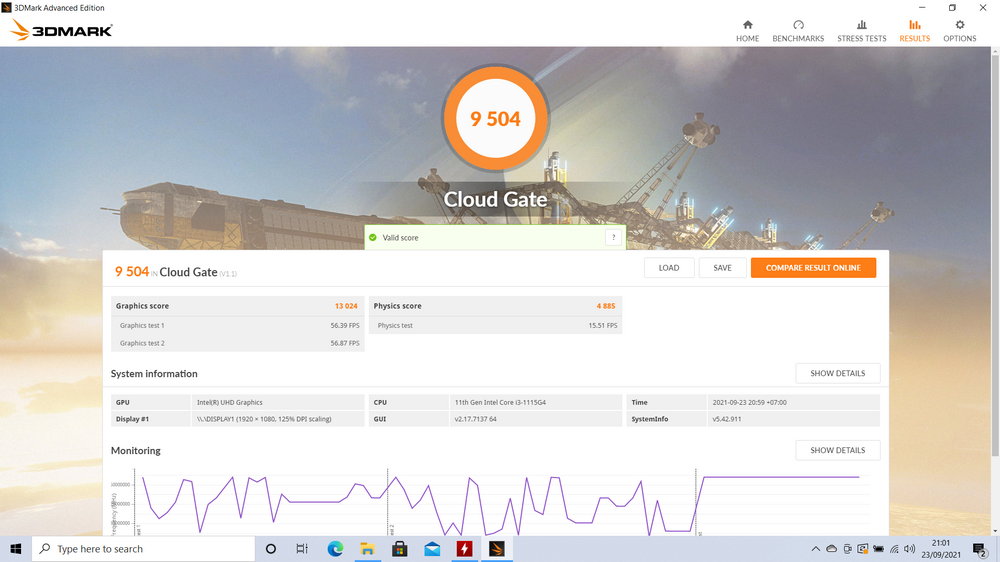Click the Graphics score value 13 024
The height and width of the screenshot is (562, 1000).
pyautogui.click(x=346, y=306)
